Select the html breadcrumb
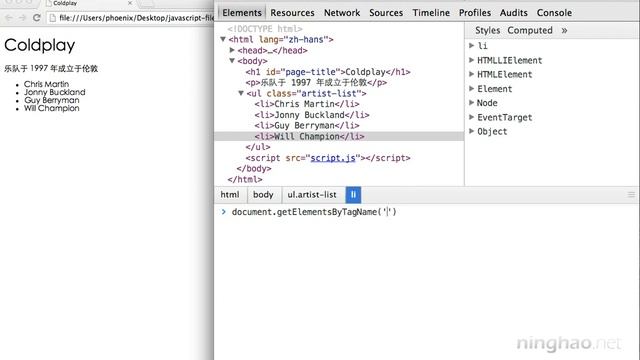640x360 pixels. pyautogui.click(x=230, y=195)
